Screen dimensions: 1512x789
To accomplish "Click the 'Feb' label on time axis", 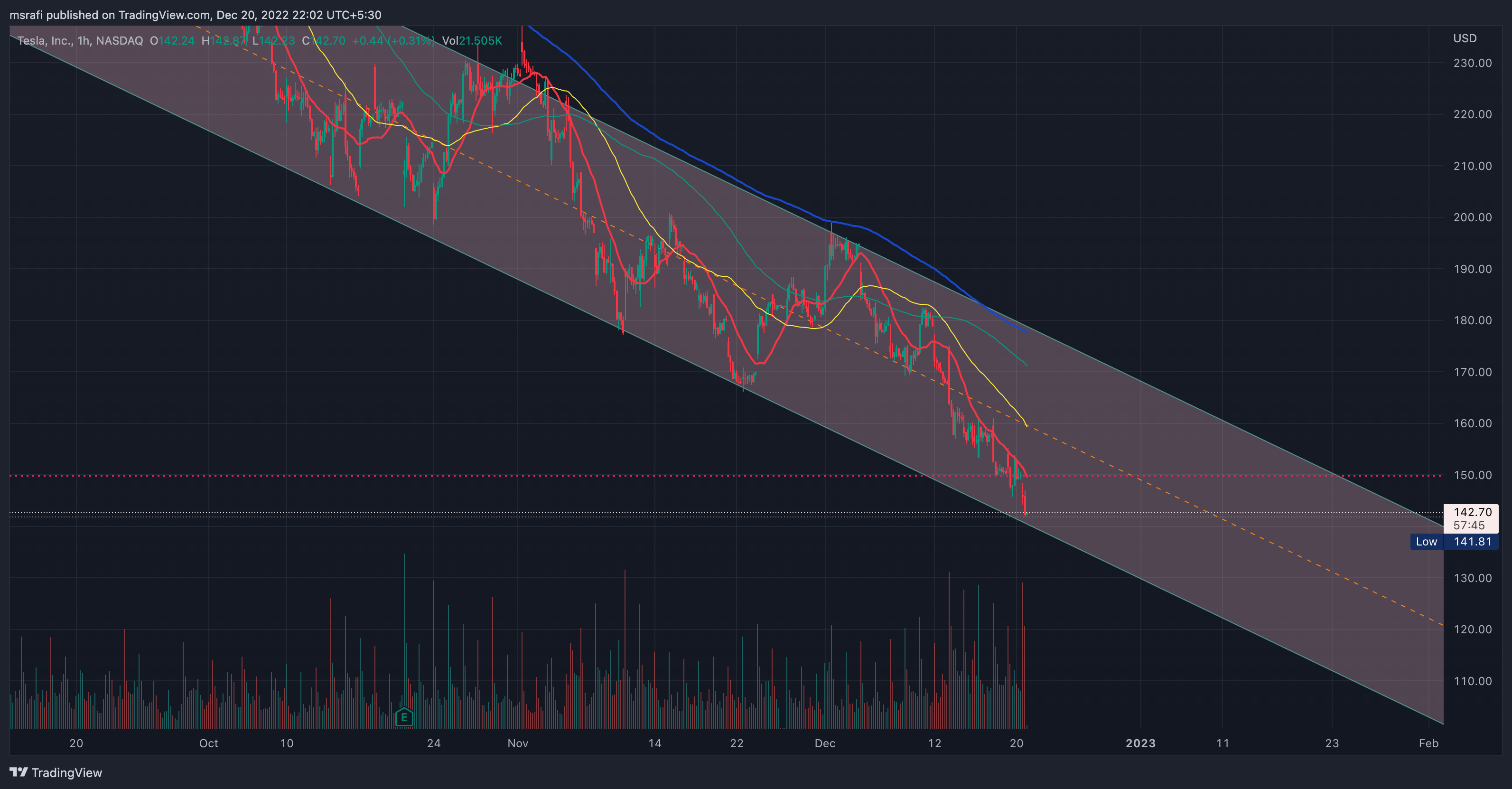I will (x=1428, y=743).
